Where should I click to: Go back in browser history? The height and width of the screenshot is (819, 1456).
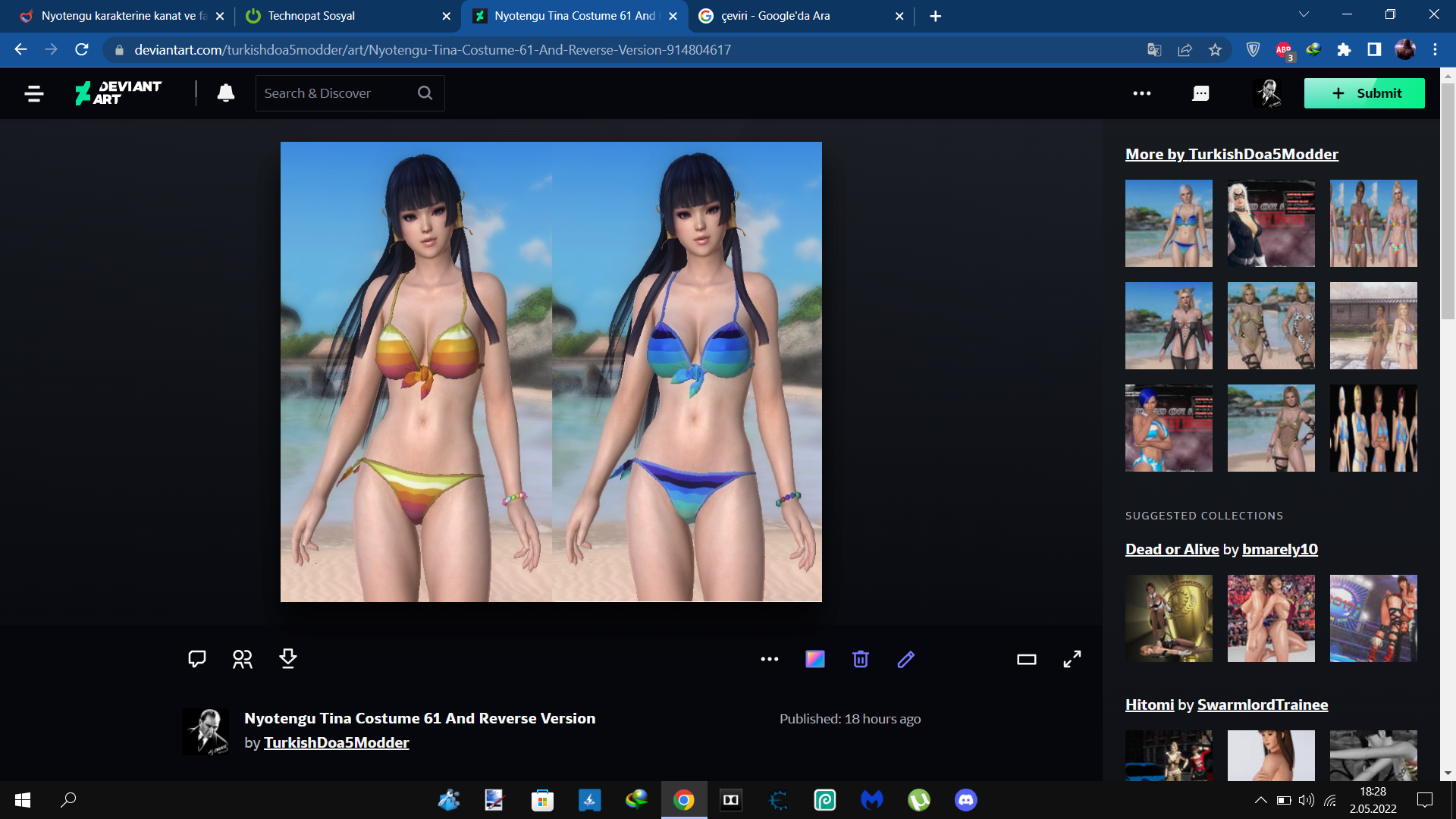tap(20, 49)
